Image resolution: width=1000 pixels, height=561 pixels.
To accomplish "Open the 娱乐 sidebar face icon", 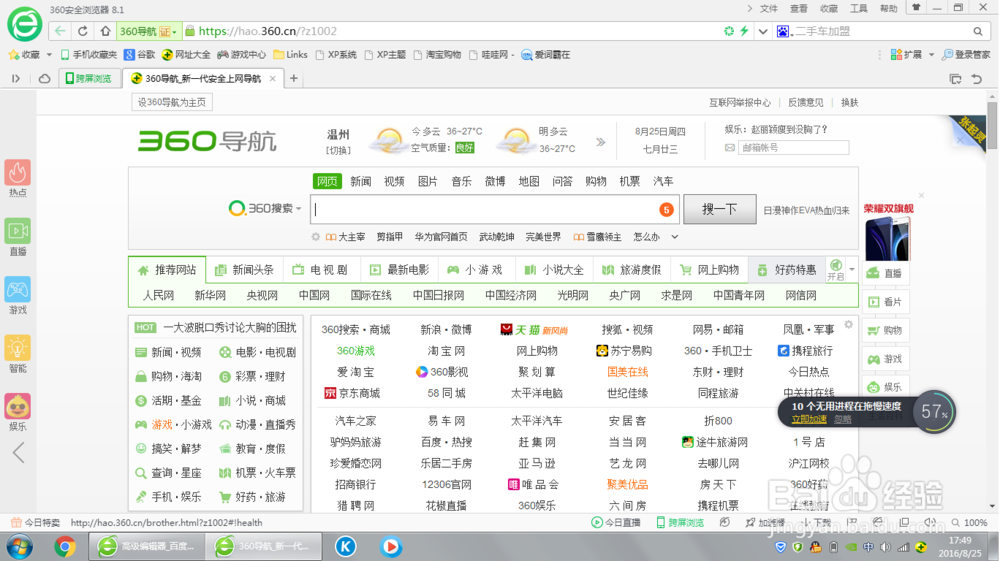I will pos(18,407).
